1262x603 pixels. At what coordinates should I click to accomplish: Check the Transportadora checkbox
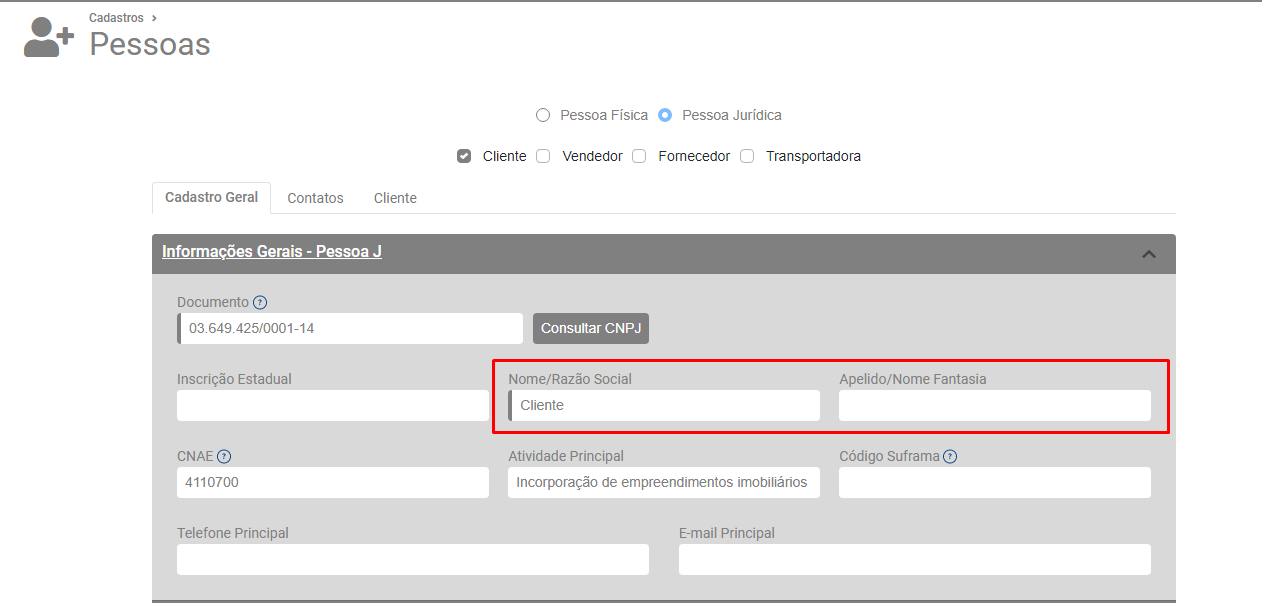747,156
